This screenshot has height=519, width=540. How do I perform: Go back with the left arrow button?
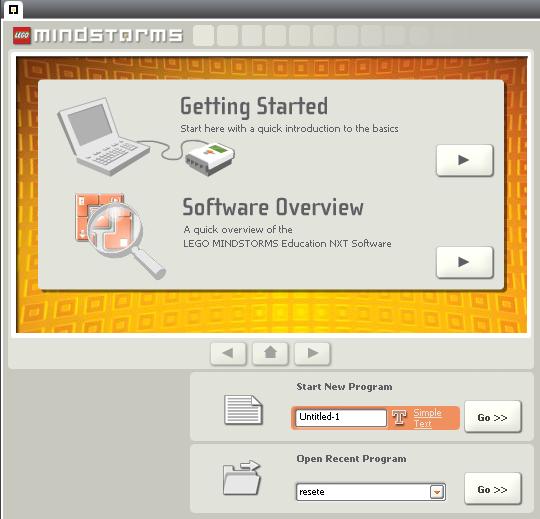pos(228,353)
